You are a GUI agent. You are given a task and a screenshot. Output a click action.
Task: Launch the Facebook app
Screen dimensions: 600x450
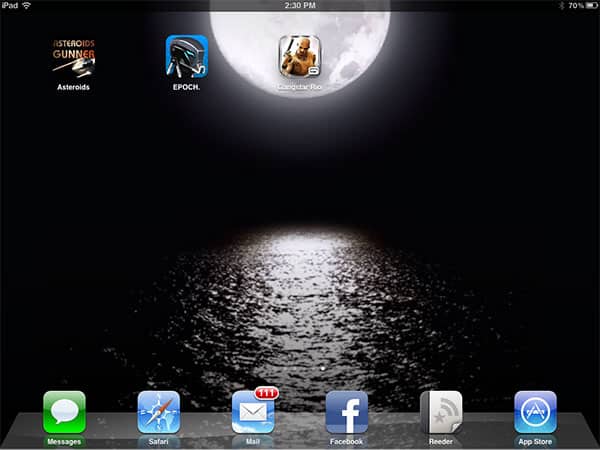347,411
